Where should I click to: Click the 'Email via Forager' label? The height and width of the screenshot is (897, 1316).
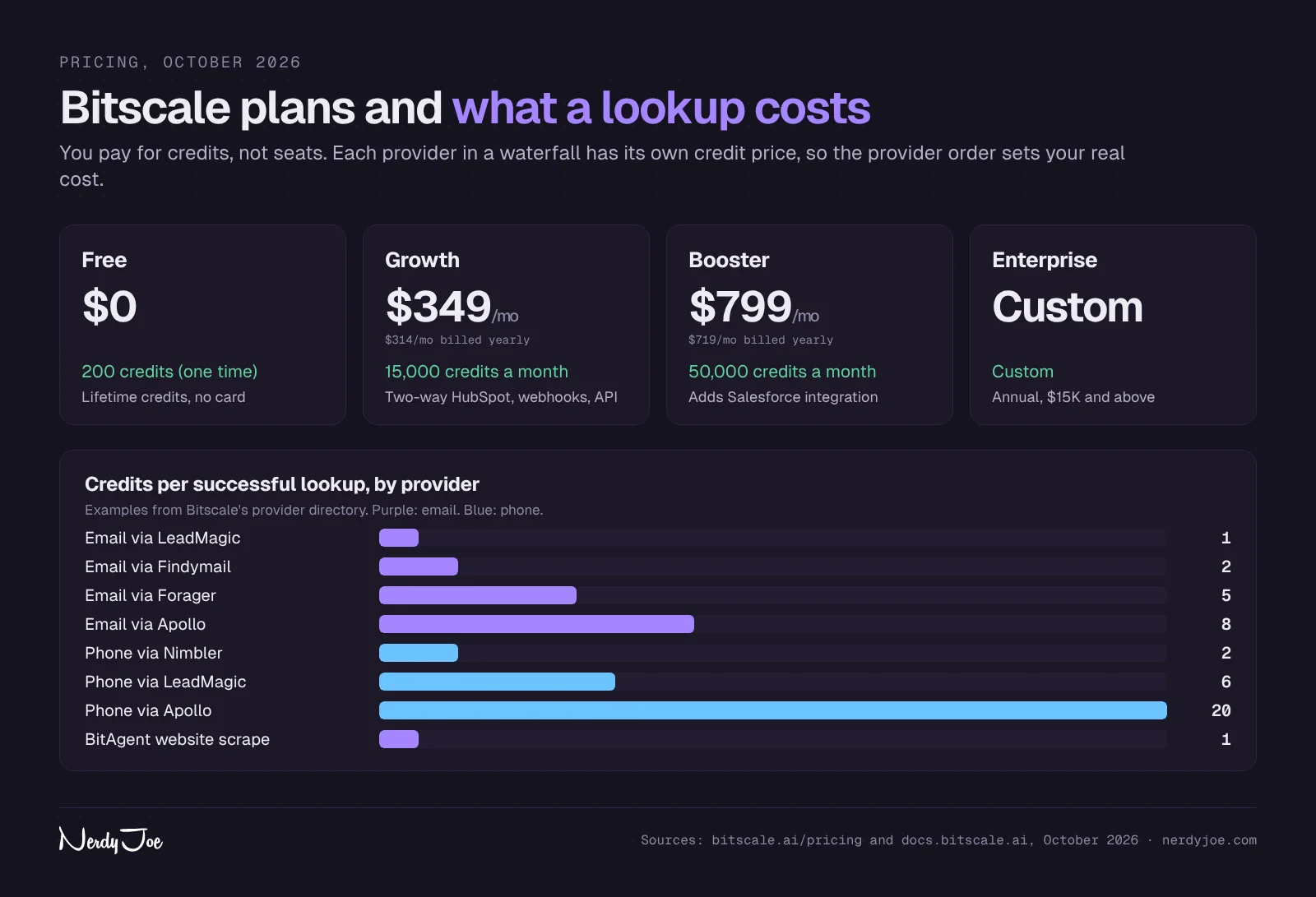151,595
